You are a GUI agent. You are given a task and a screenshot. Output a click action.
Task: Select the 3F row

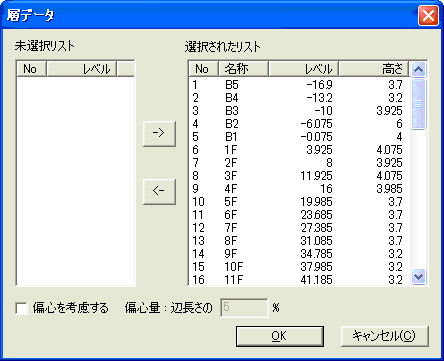(299, 176)
